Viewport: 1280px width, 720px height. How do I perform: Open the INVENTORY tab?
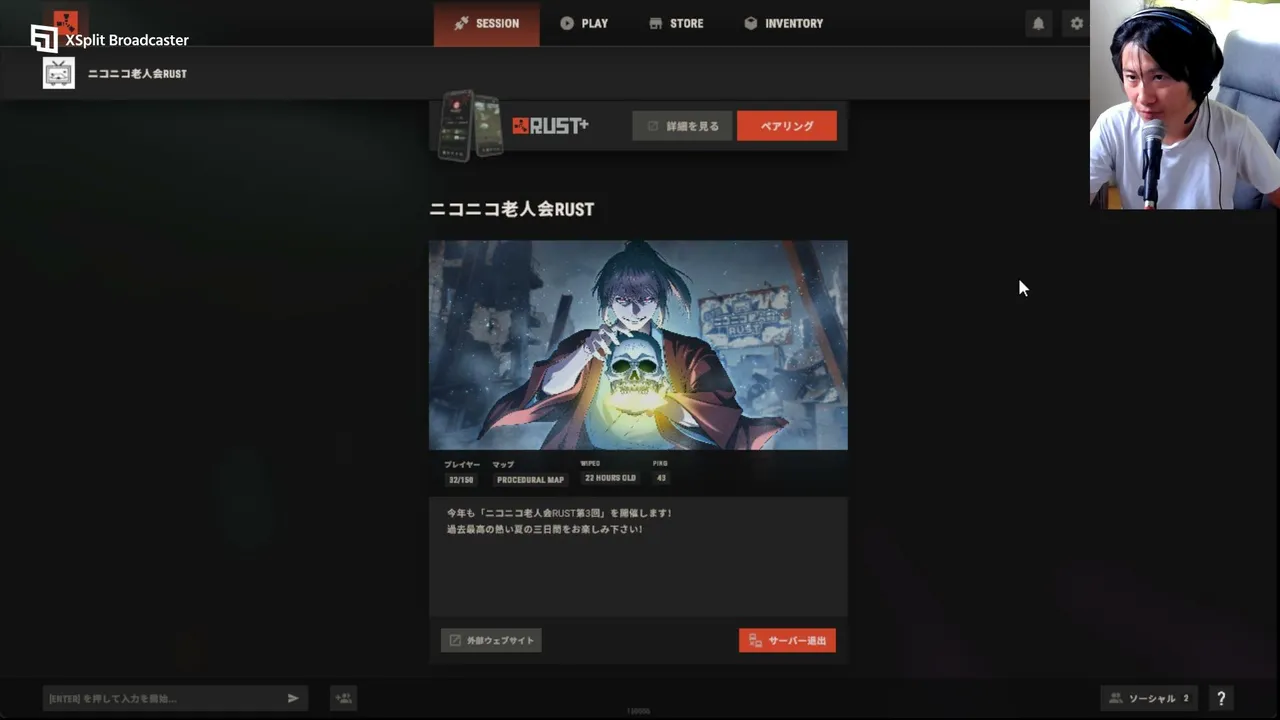point(784,23)
